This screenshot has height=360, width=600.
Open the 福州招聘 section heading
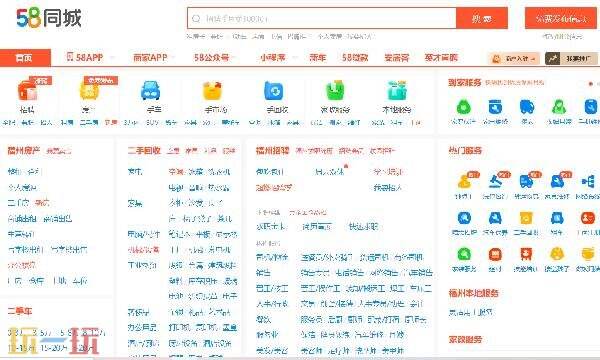point(272,151)
